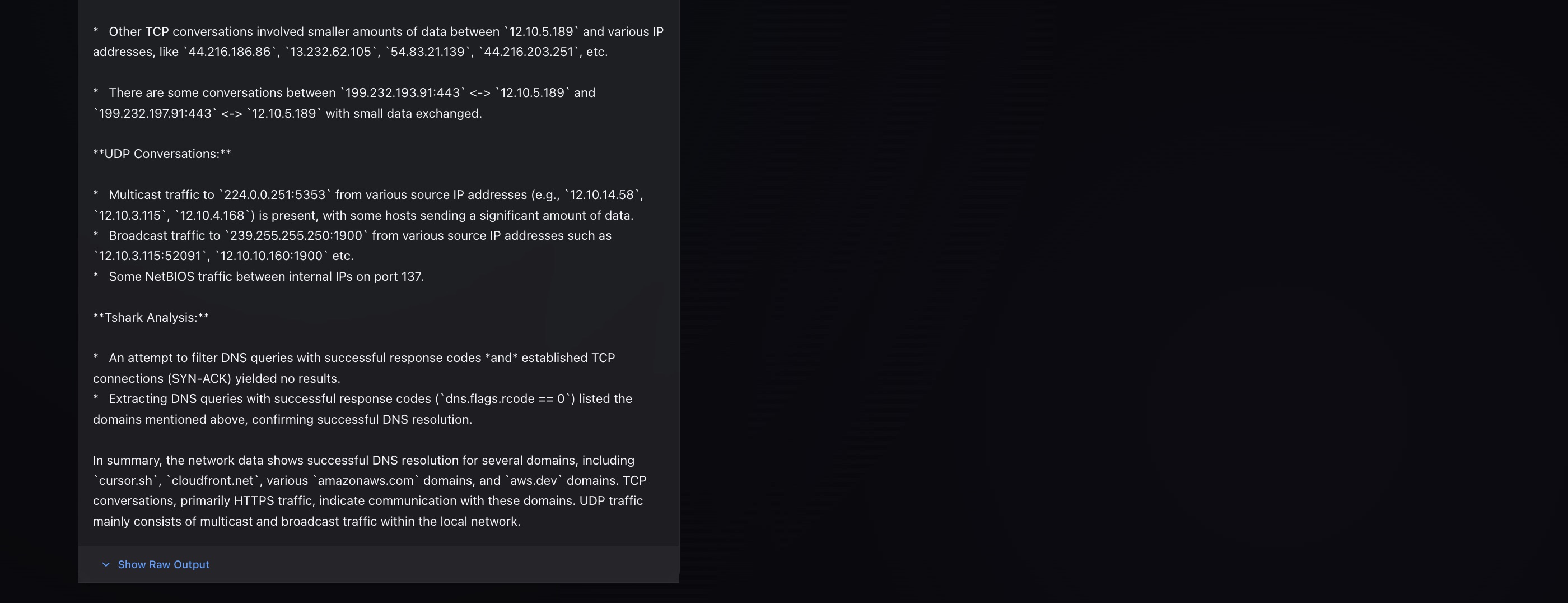Click the `amazonaws.com` code snippet
The image size is (1568, 603).
(x=365, y=481)
